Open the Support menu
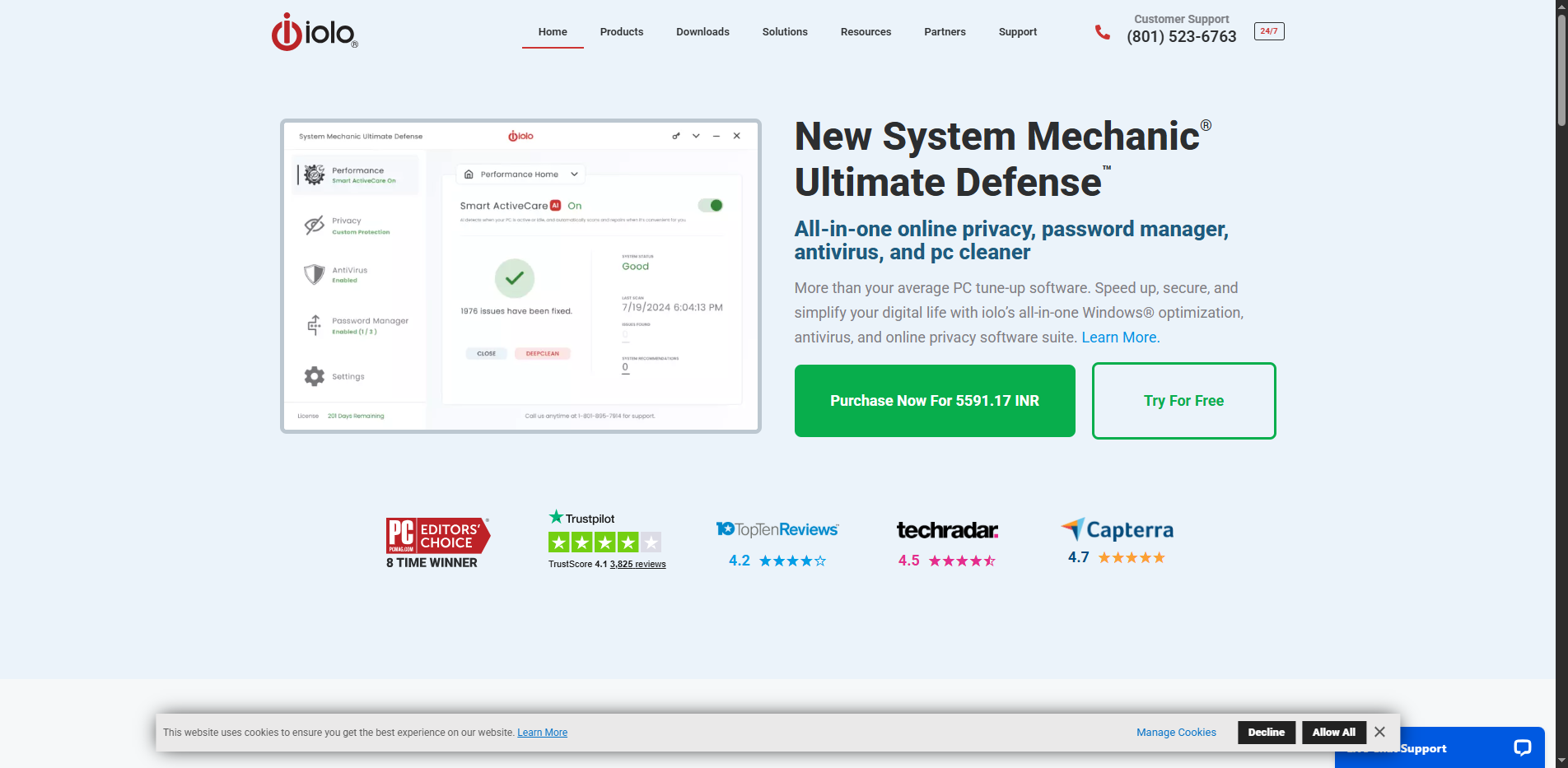The image size is (1568, 768). pos(1018,32)
